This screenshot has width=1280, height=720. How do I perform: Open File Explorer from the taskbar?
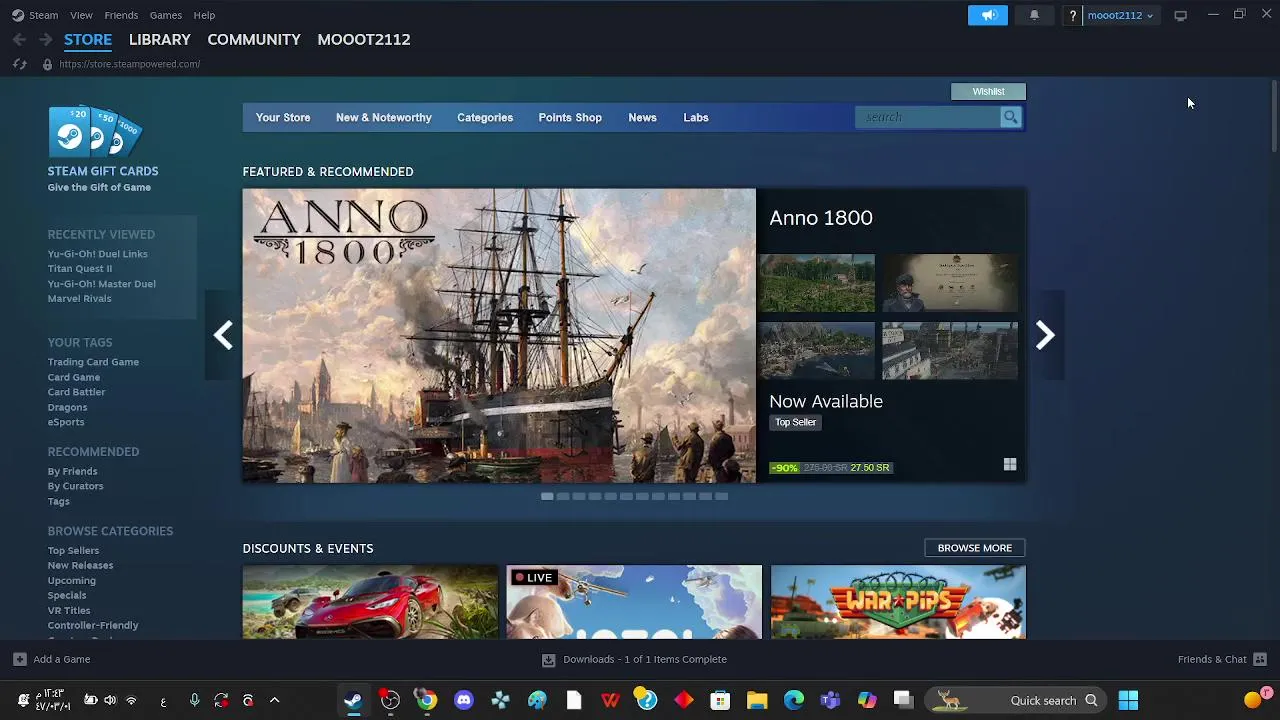(757, 700)
